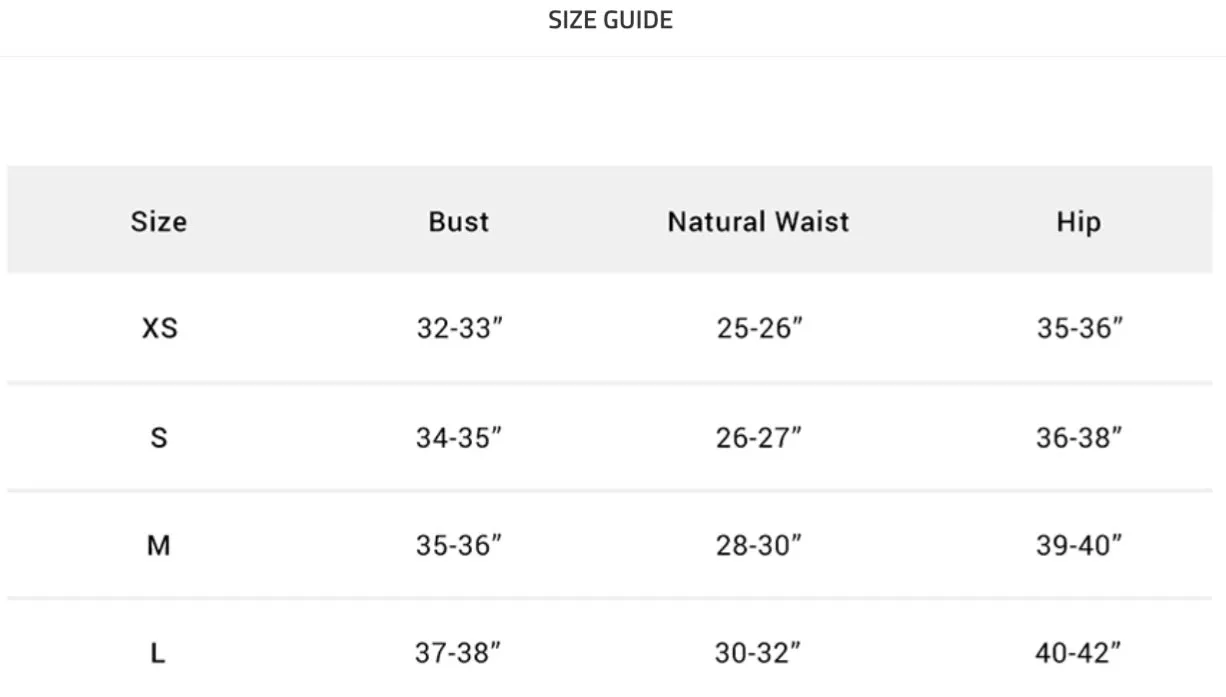Click the S waist value 26-27"
Viewport: 1226px width, 697px height.
[x=759, y=437]
